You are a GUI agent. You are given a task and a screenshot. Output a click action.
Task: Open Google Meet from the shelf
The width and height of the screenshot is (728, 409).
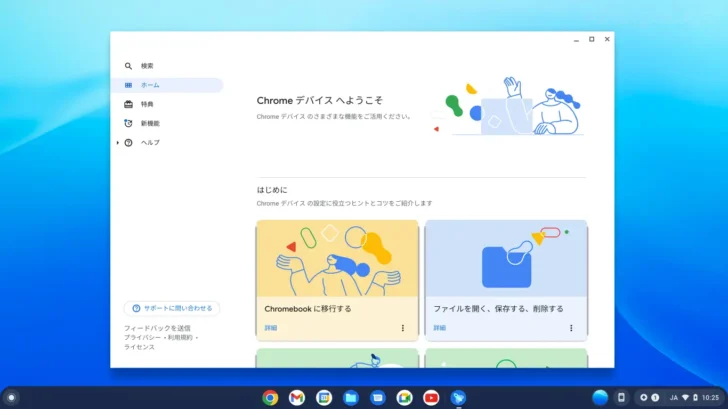404,398
